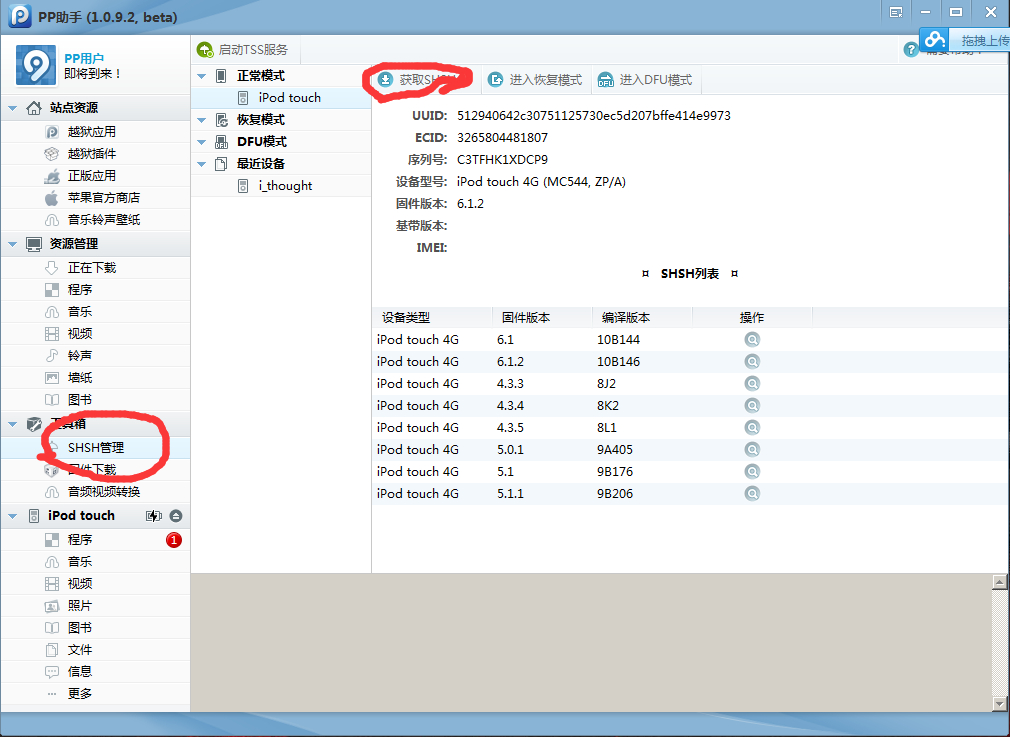This screenshot has width=1010, height=737.
Task: Click the 墙纸 picture icon
Action: click(52, 378)
